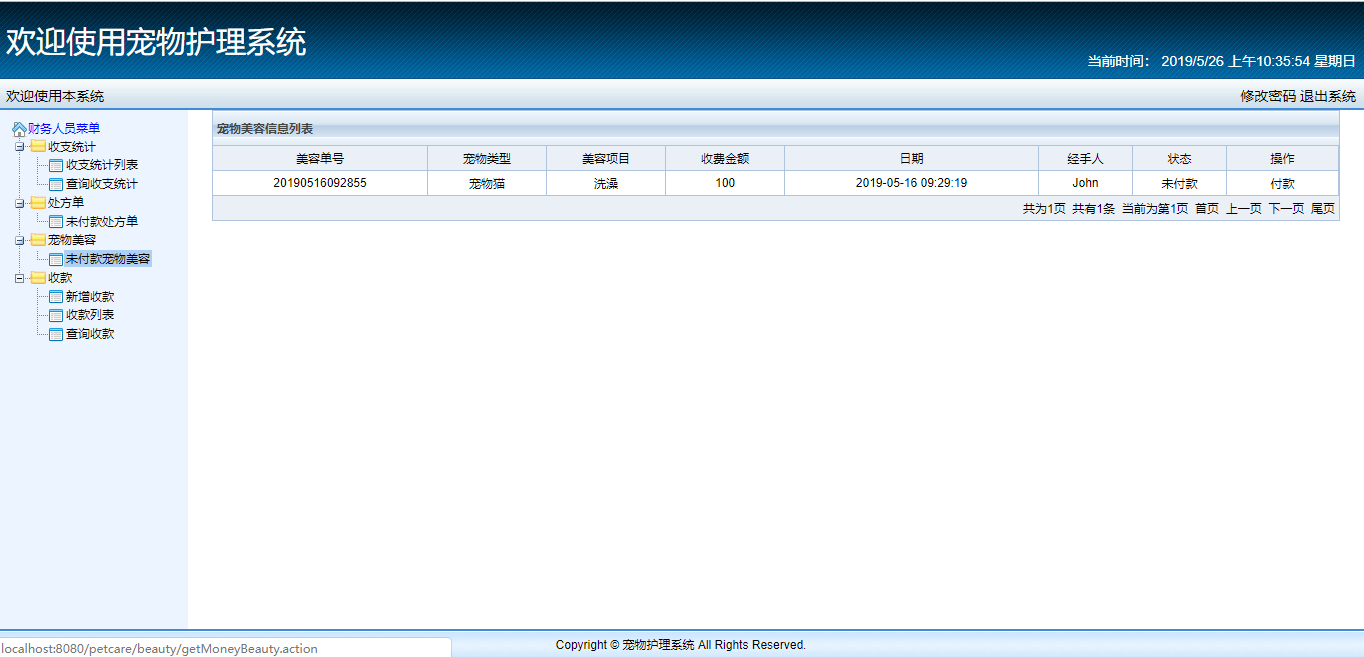Click the folder icon of 收款
Image resolution: width=1364 pixels, height=657 pixels.
(x=38, y=278)
